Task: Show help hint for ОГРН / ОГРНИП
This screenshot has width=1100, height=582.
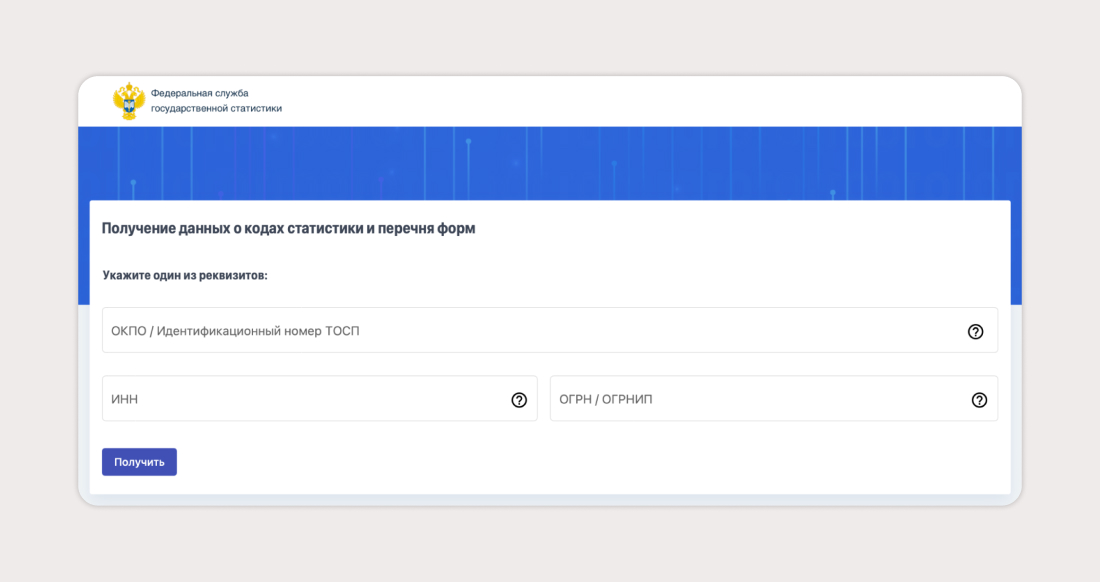Action: click(979, 400)
